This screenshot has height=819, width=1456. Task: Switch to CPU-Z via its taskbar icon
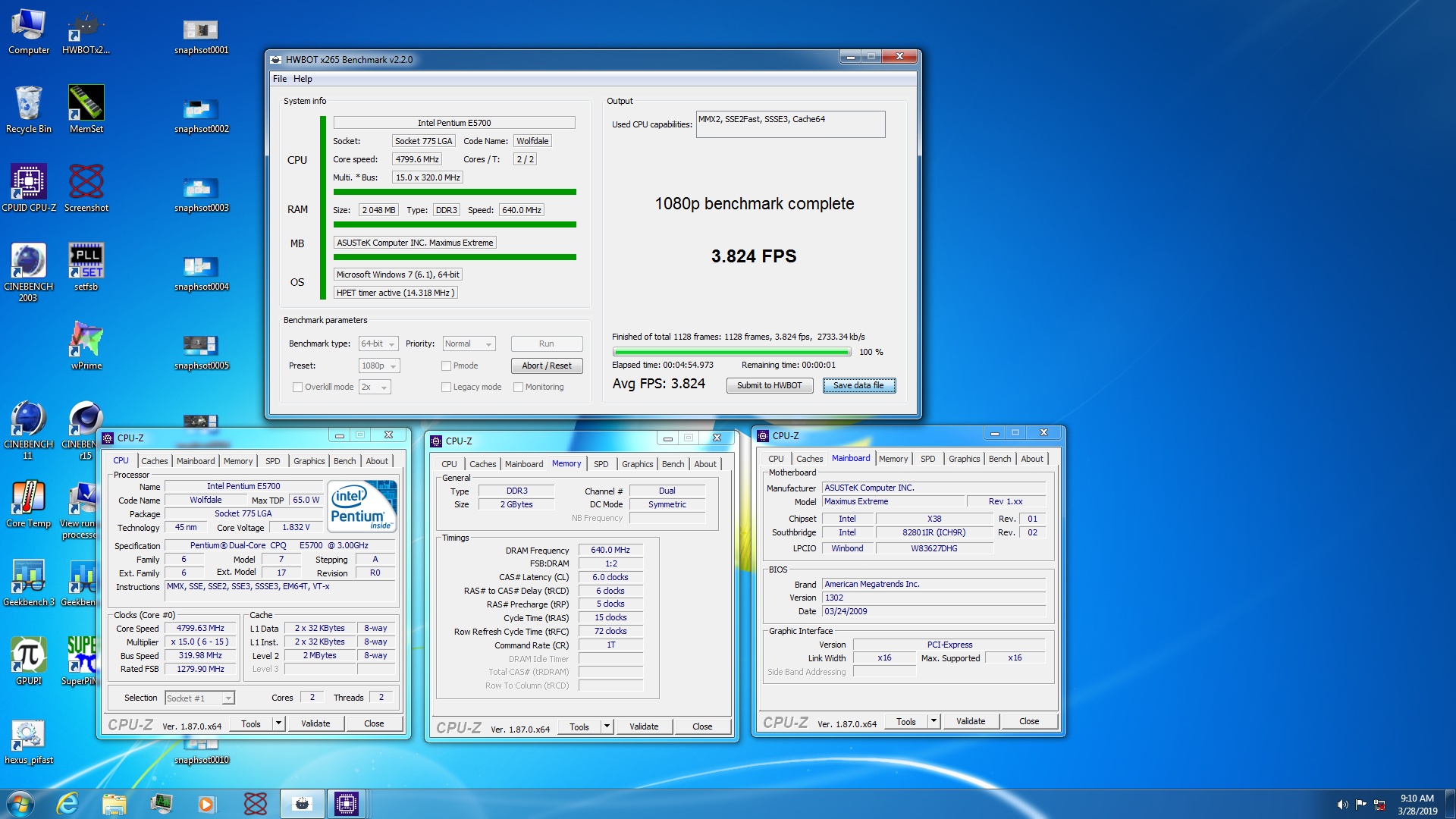347,804
